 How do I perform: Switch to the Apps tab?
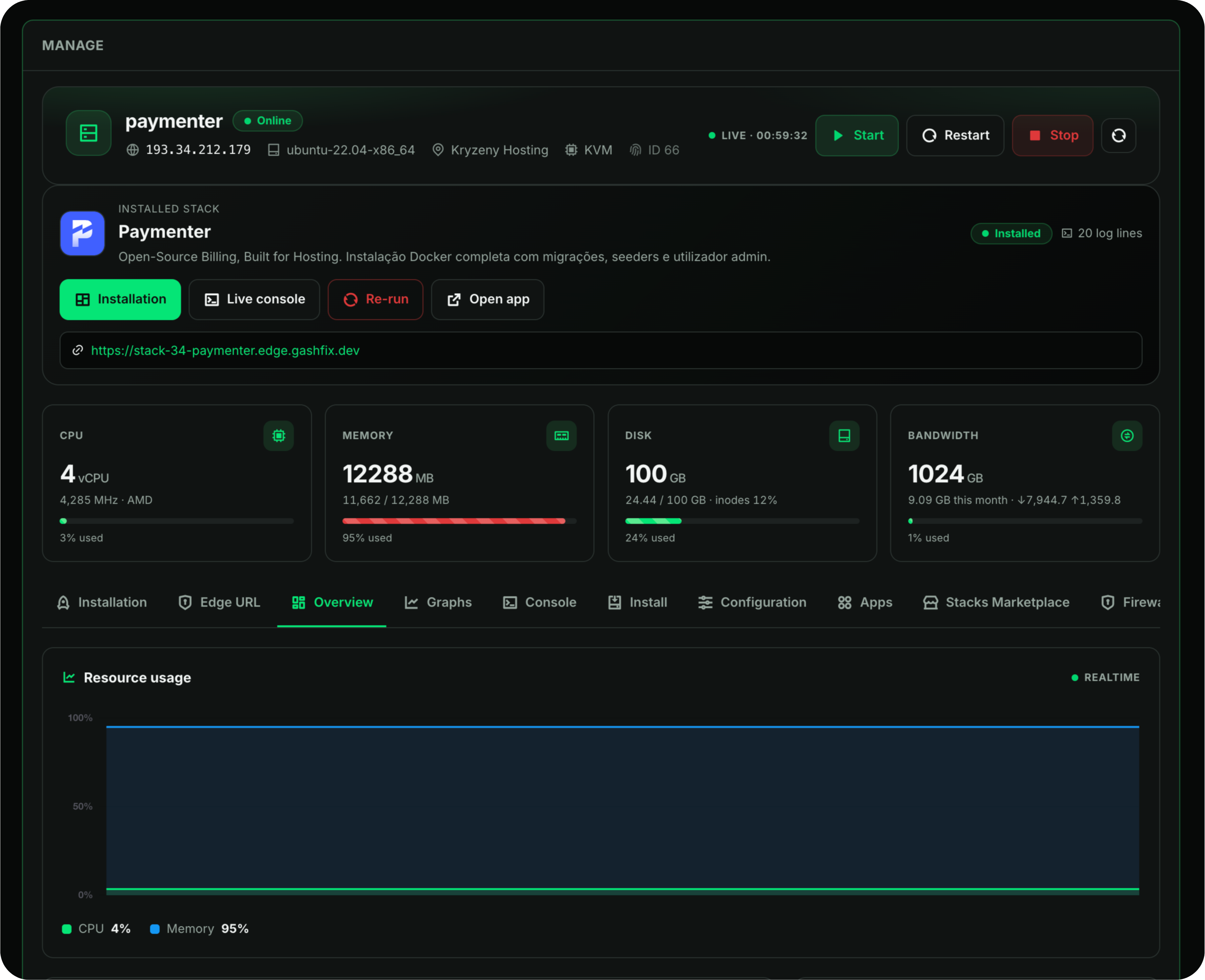click(865, 603)
